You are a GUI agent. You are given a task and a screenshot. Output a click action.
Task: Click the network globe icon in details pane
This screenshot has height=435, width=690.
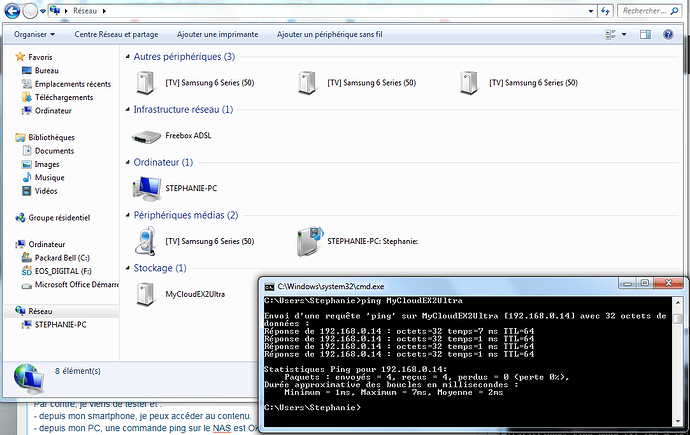[x=29, y=379]
